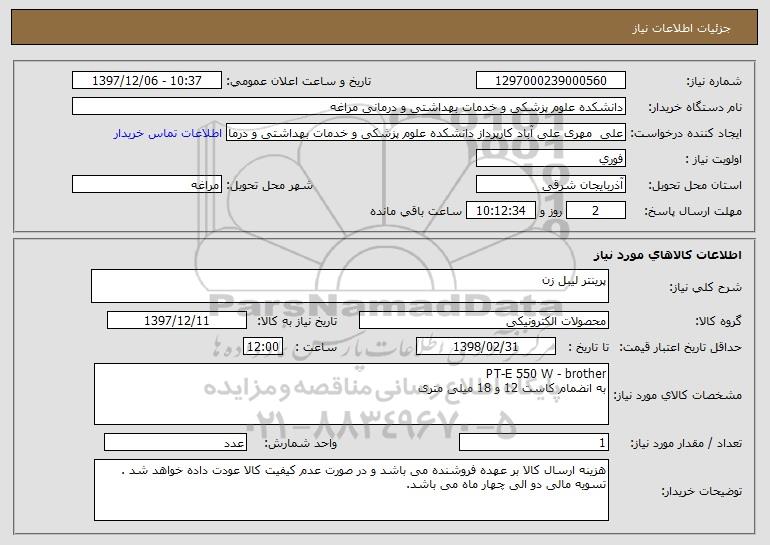This screenshot has height=545, width=770.
Task: Click the delivery province field آذربایجان شرقی
Action: coord(550,185)
